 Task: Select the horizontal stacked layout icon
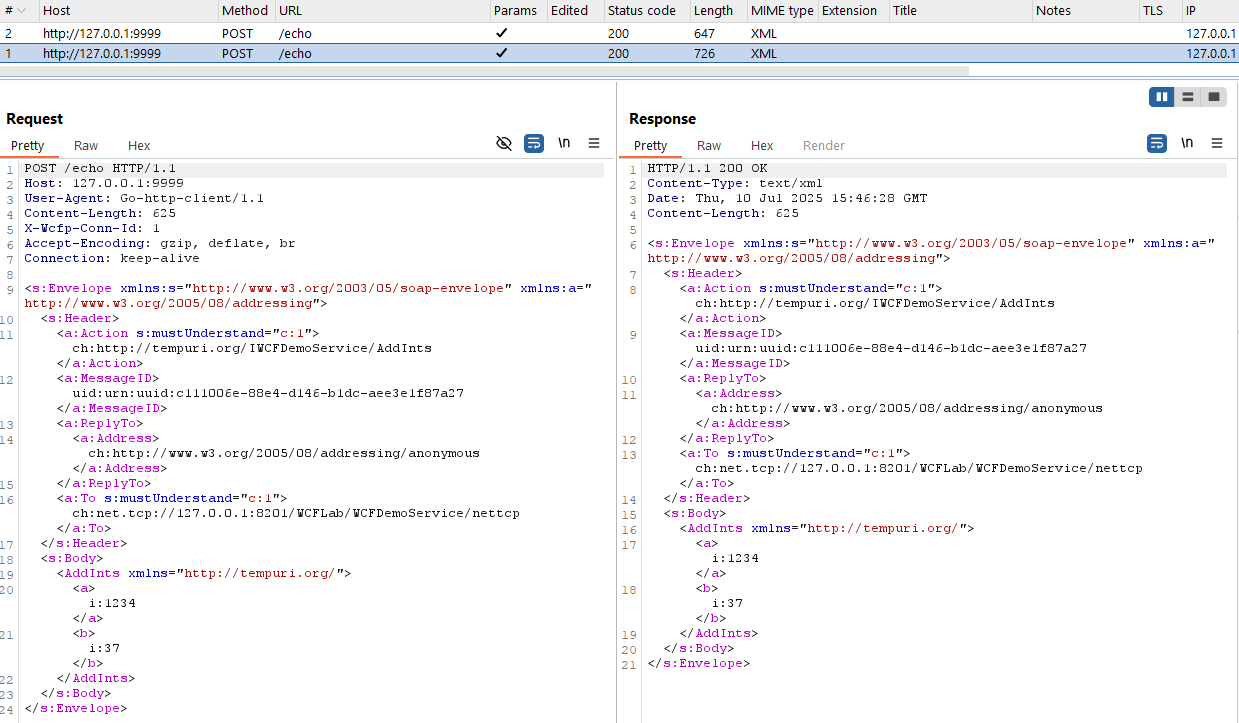point(1187,96)
